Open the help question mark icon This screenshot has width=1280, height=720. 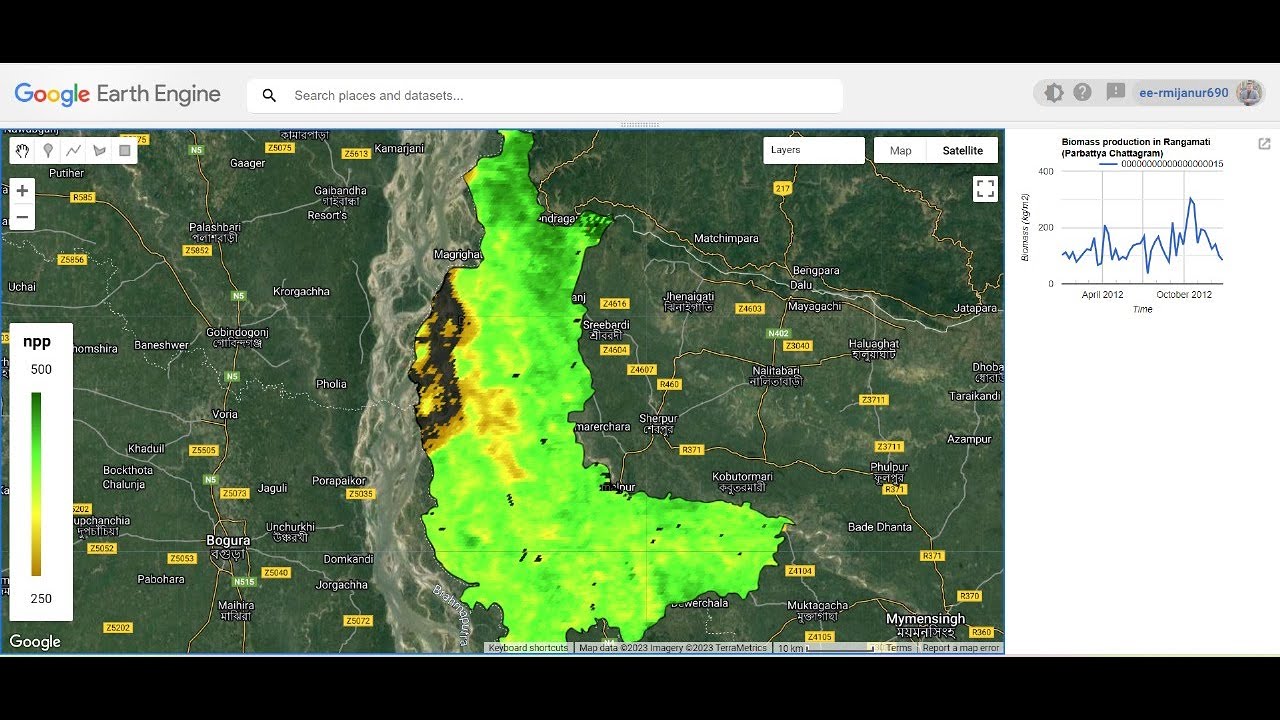click(1083, 93)
